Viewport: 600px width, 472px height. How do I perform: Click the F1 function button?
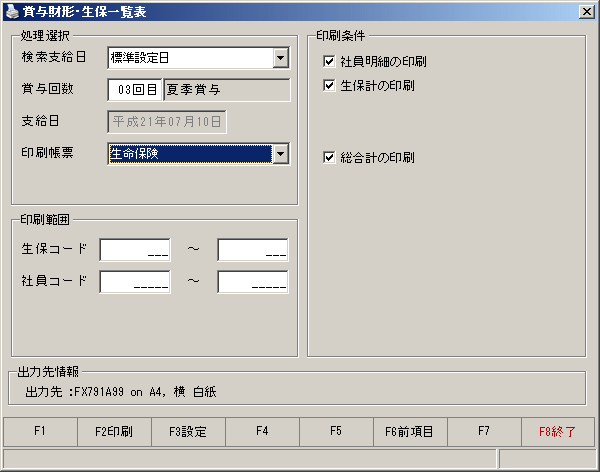pos(40,432)
